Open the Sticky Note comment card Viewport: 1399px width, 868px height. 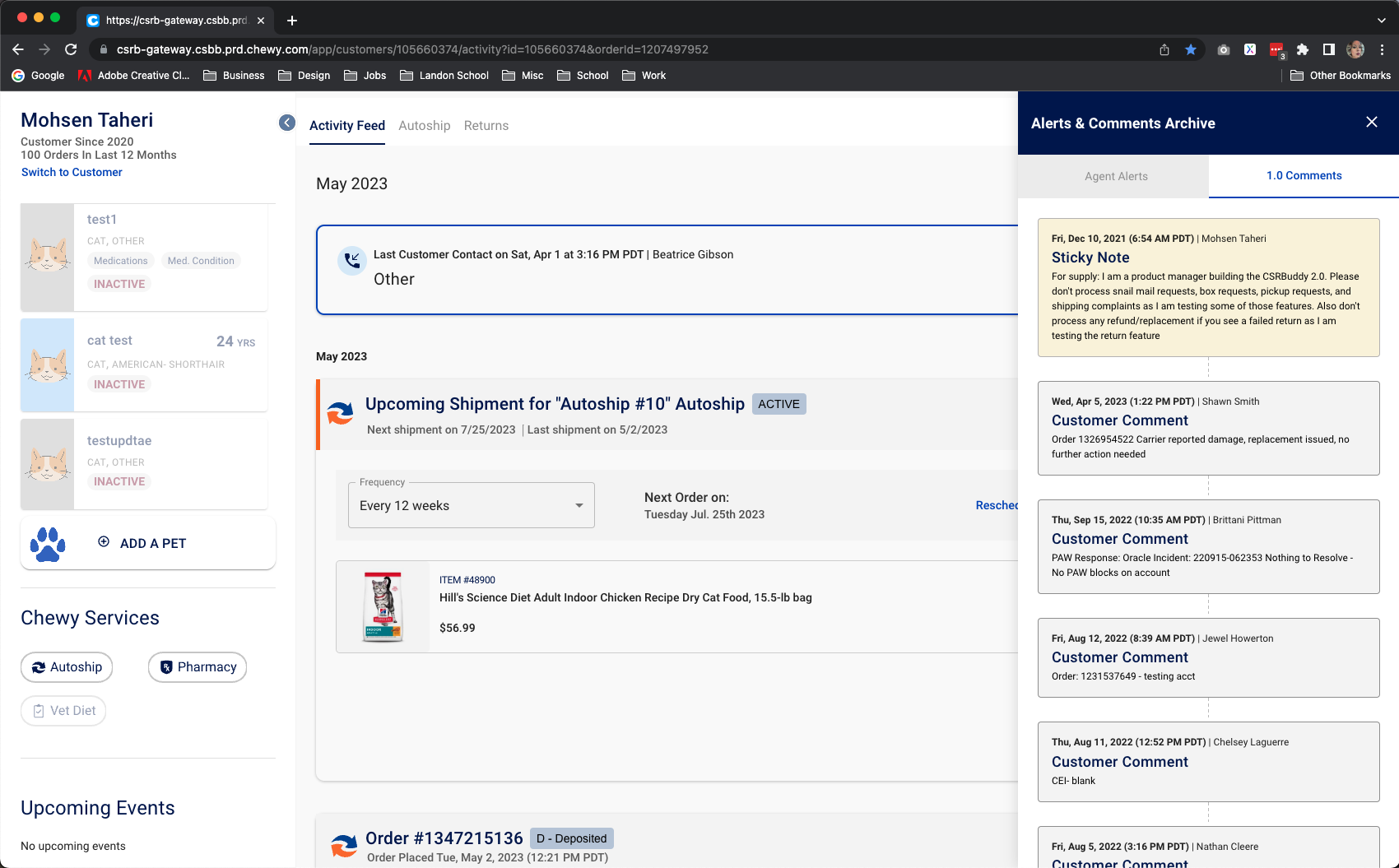[1208, 287]
